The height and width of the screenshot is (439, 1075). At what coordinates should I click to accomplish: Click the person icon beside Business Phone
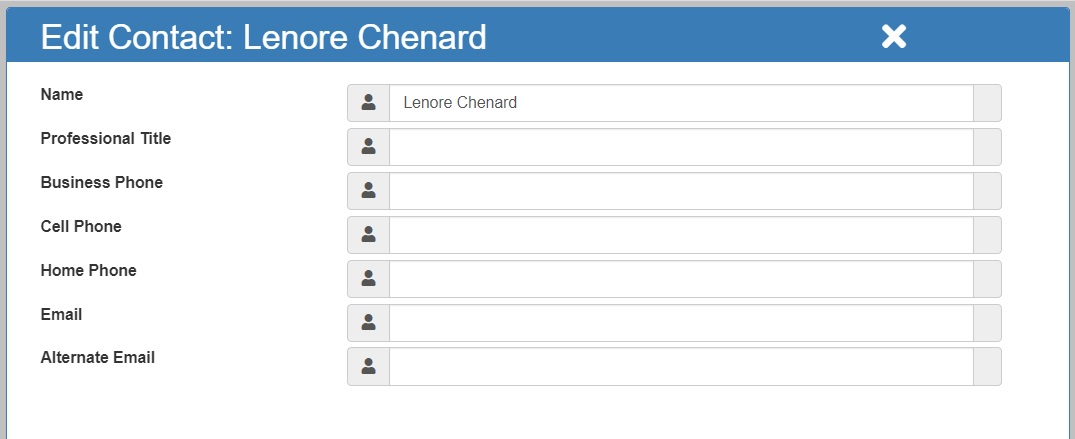369,191
